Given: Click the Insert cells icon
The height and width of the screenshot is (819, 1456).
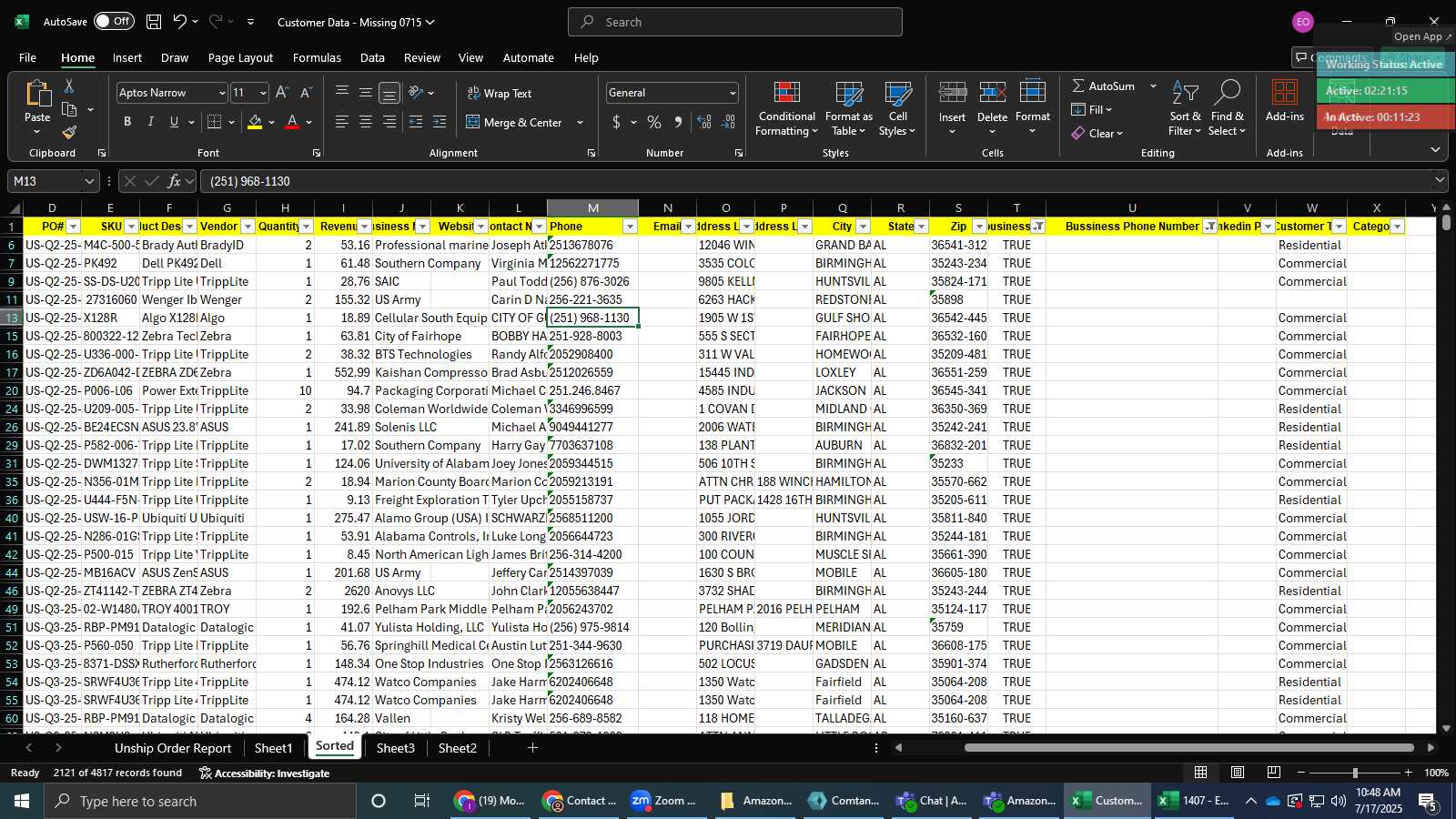Looking at the screenshot, I should (x=952, y=93).
